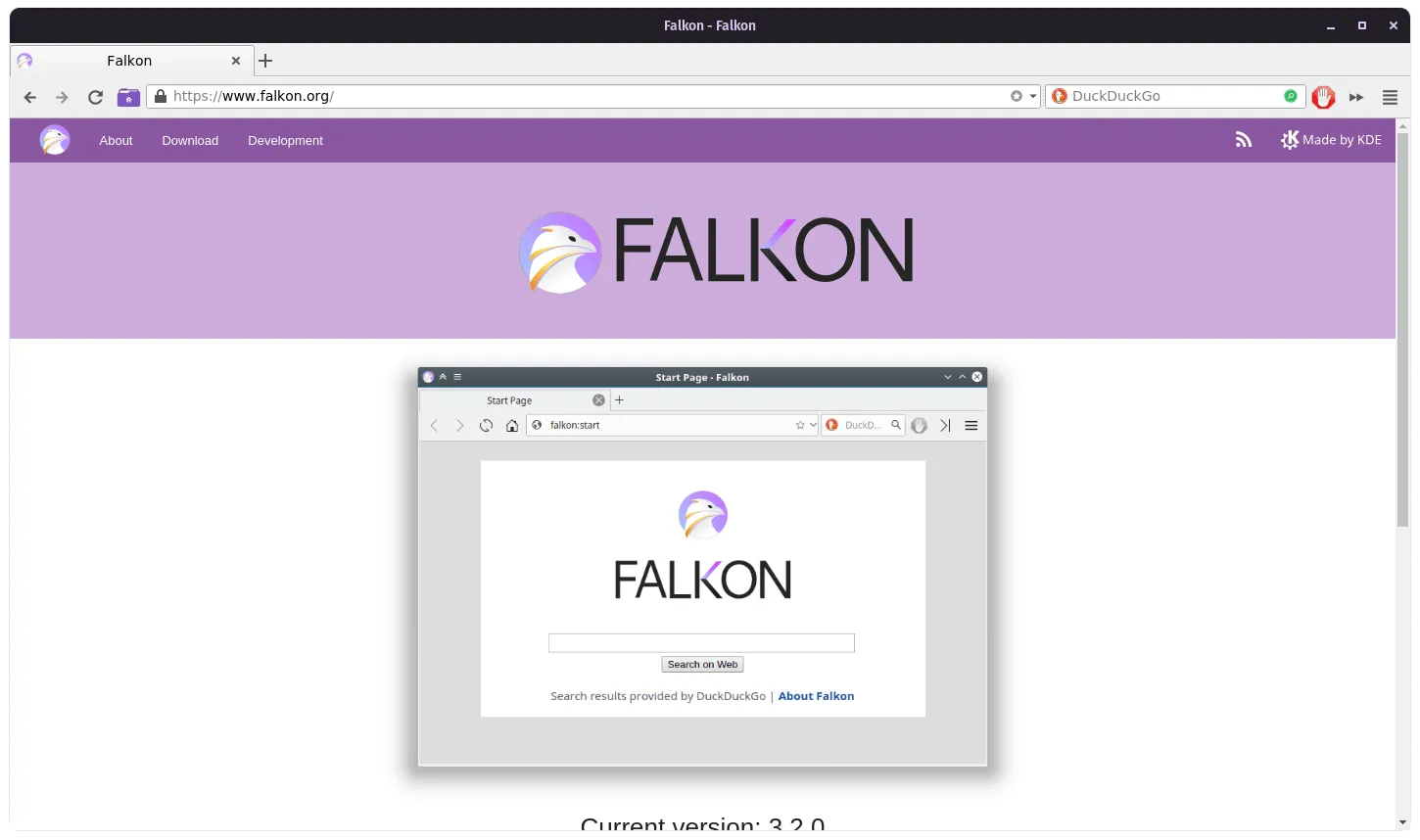The image size is (1420, 840).
Task: Open the home page folder icon
Action: pyautogui.click(x=128, y=97)
